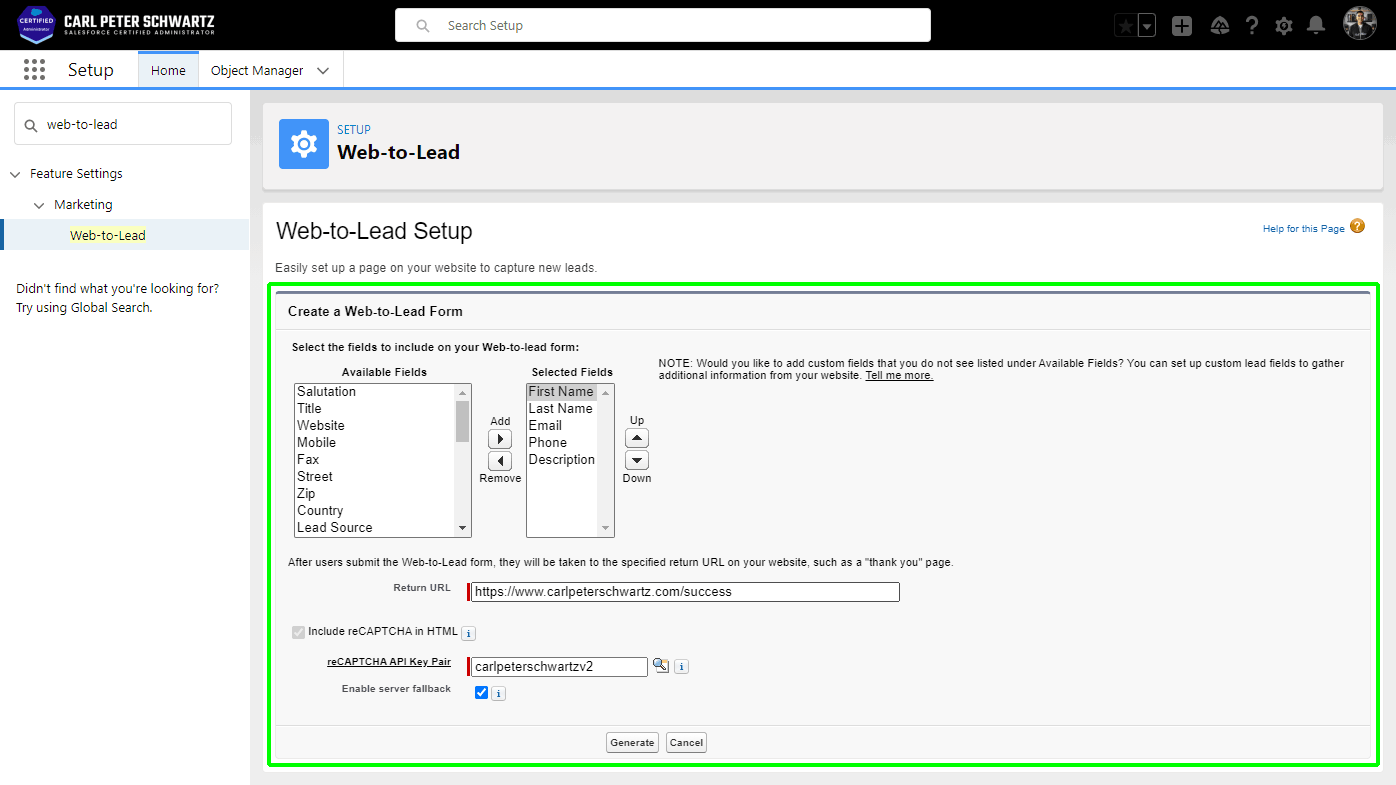1396x785 pixels.
Task: Click the Global Actions plus icon
Action: 1182,26
